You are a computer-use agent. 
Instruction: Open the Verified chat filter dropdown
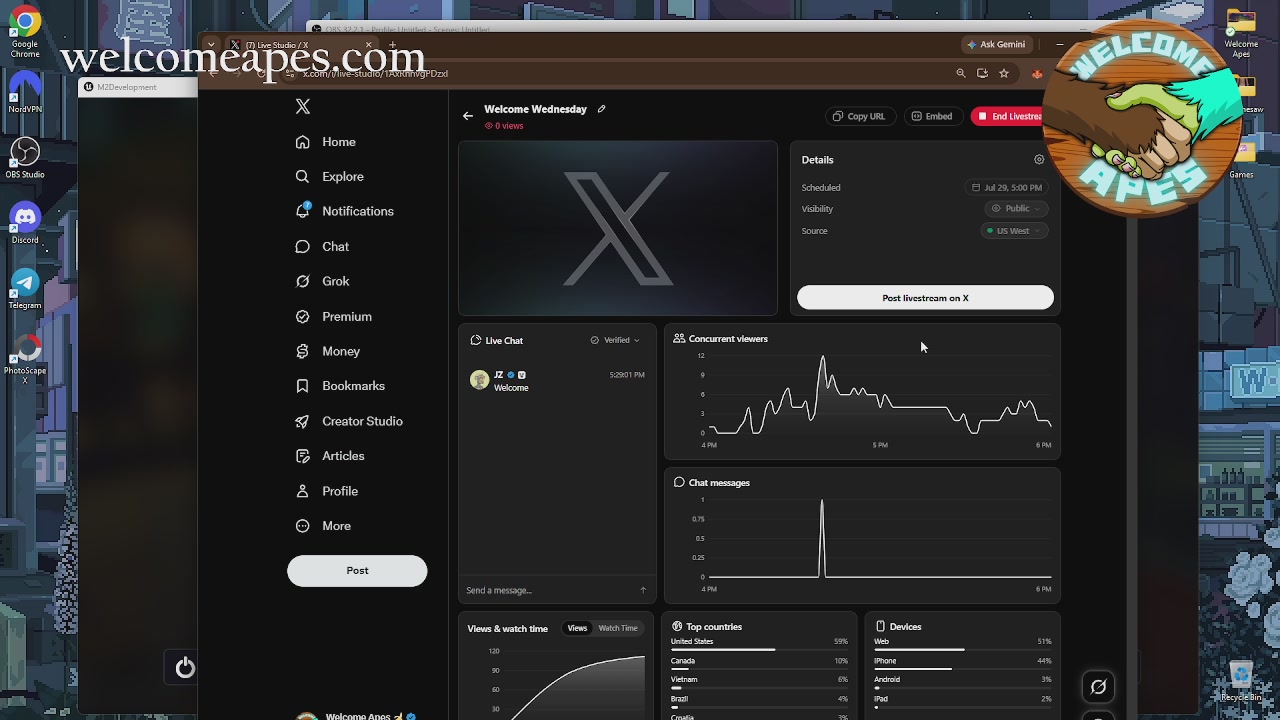(x=615, y=340)
